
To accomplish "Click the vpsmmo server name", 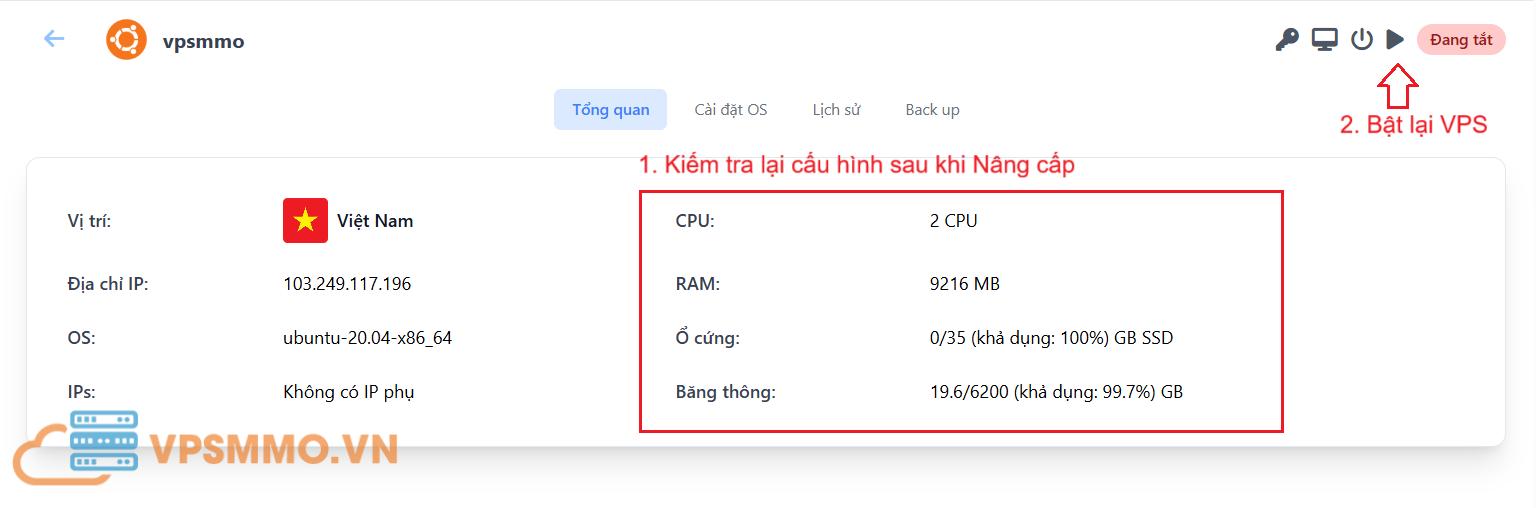I will pos(204,41).
